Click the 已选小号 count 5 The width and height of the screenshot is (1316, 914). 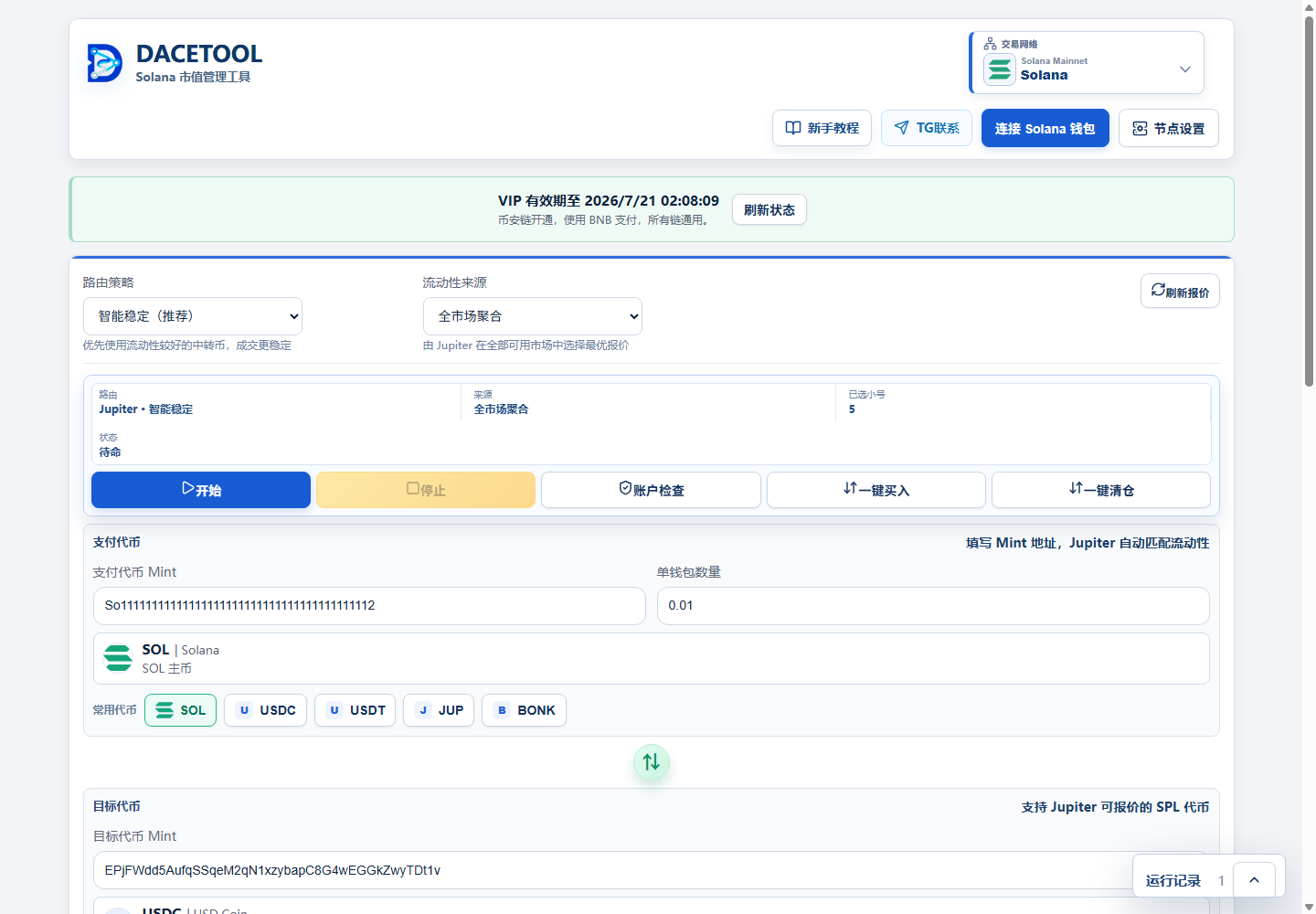click(852, 409)
